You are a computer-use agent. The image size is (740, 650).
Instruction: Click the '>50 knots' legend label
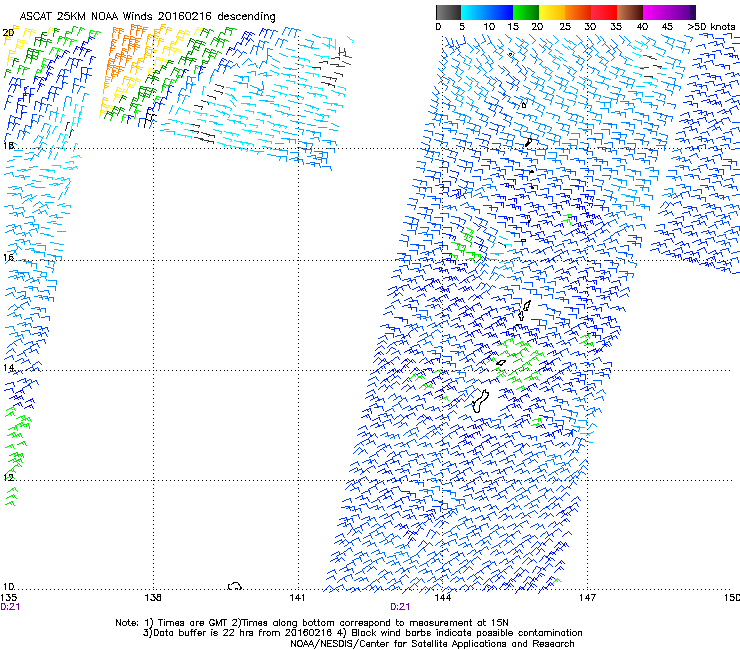[x=711, y=26]
